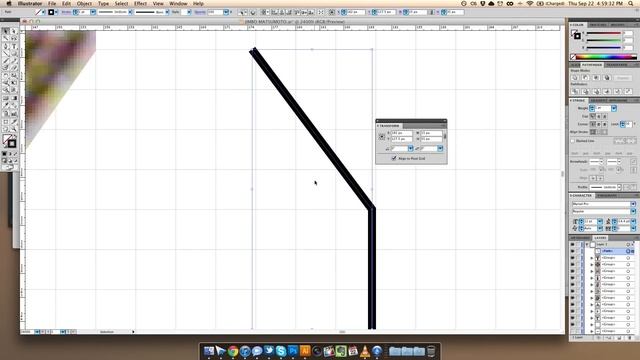
Task: Click the Minus Back pathfinder icon
Action: click(628, 91)
